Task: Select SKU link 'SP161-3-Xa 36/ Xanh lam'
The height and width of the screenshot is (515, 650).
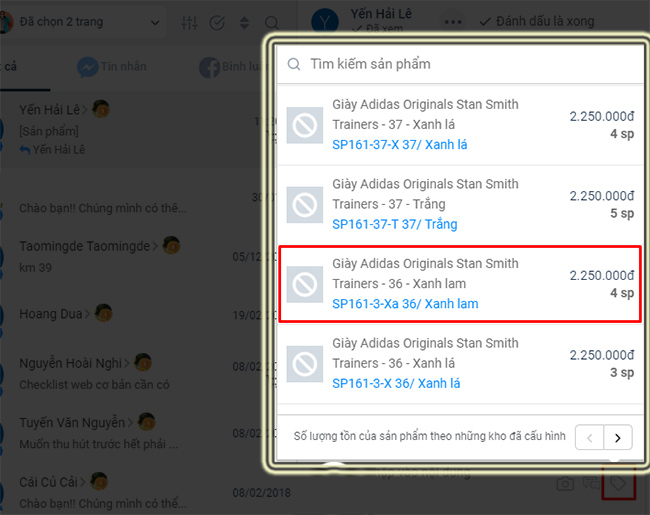Action: (405, 304)
